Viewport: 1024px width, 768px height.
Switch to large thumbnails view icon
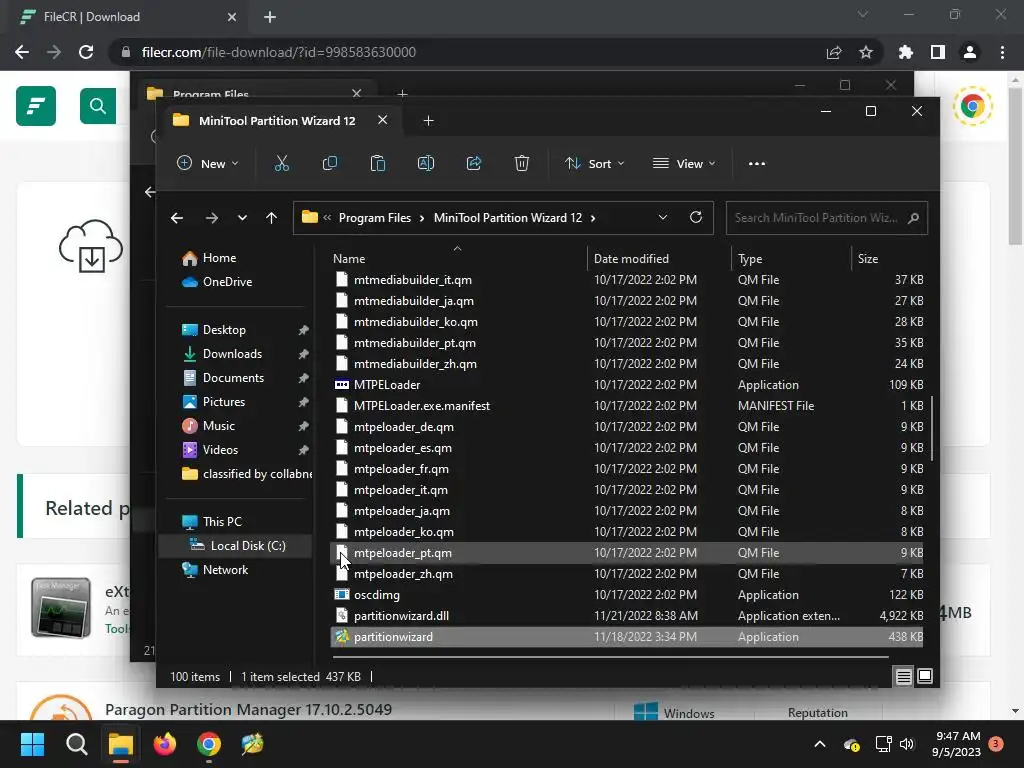(x=925, y=676)
